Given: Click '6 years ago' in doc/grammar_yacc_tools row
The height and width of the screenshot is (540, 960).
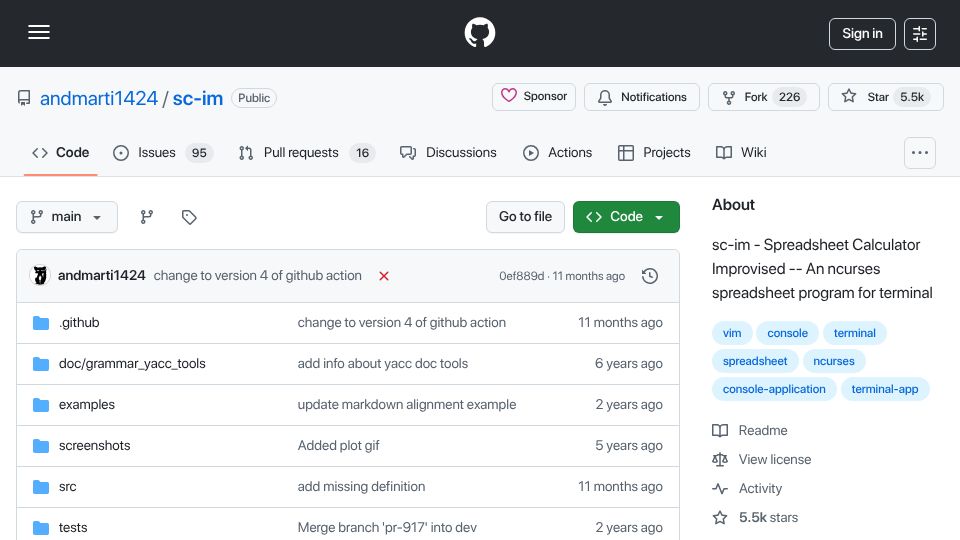Looking at the screenshot, I should (629, 364).
